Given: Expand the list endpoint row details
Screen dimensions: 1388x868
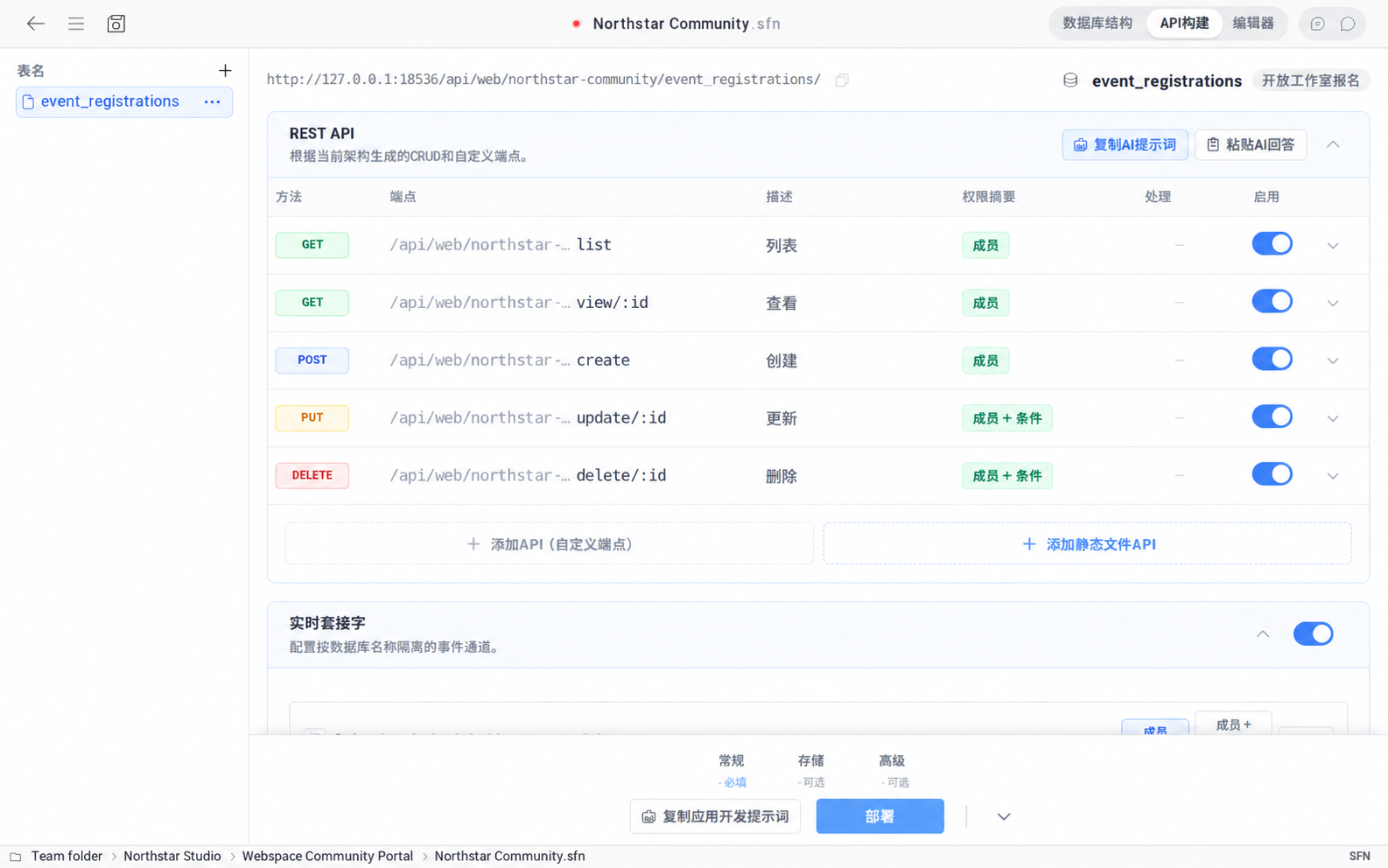Looking at the screenshot, I should [1333, 246].
